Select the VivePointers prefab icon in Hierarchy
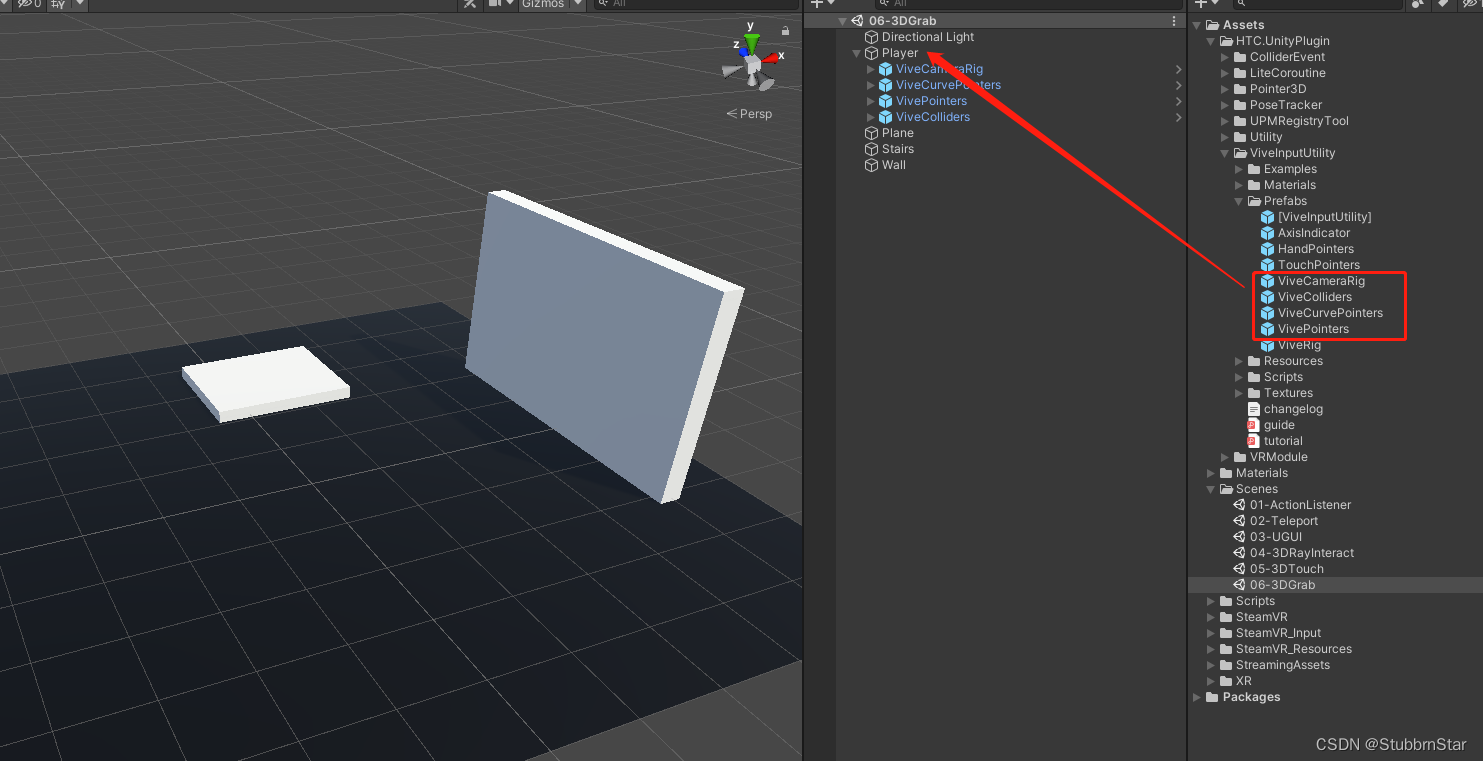Image resolution: width=1483 pixels, height=761 pixels. [885, 101]
